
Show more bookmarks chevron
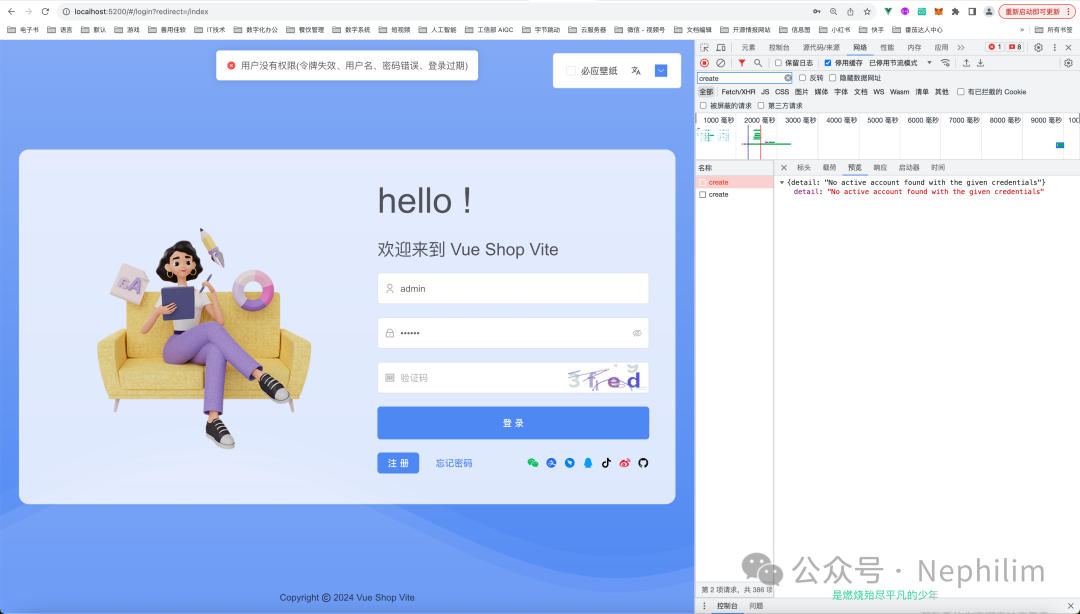[x=1021, y=30]
